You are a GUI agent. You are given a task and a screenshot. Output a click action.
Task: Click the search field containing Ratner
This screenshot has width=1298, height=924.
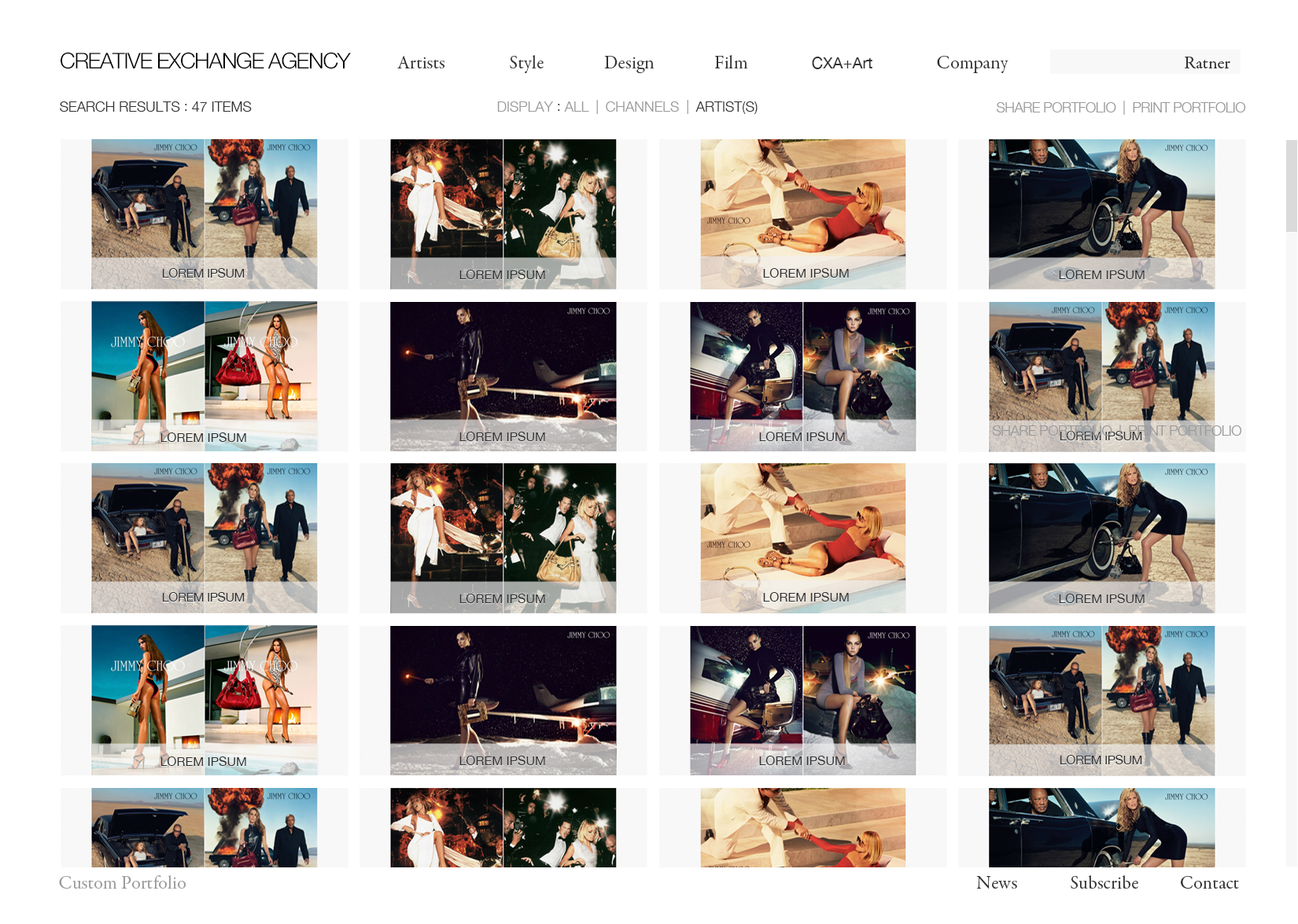click(x=1145, y=62)
